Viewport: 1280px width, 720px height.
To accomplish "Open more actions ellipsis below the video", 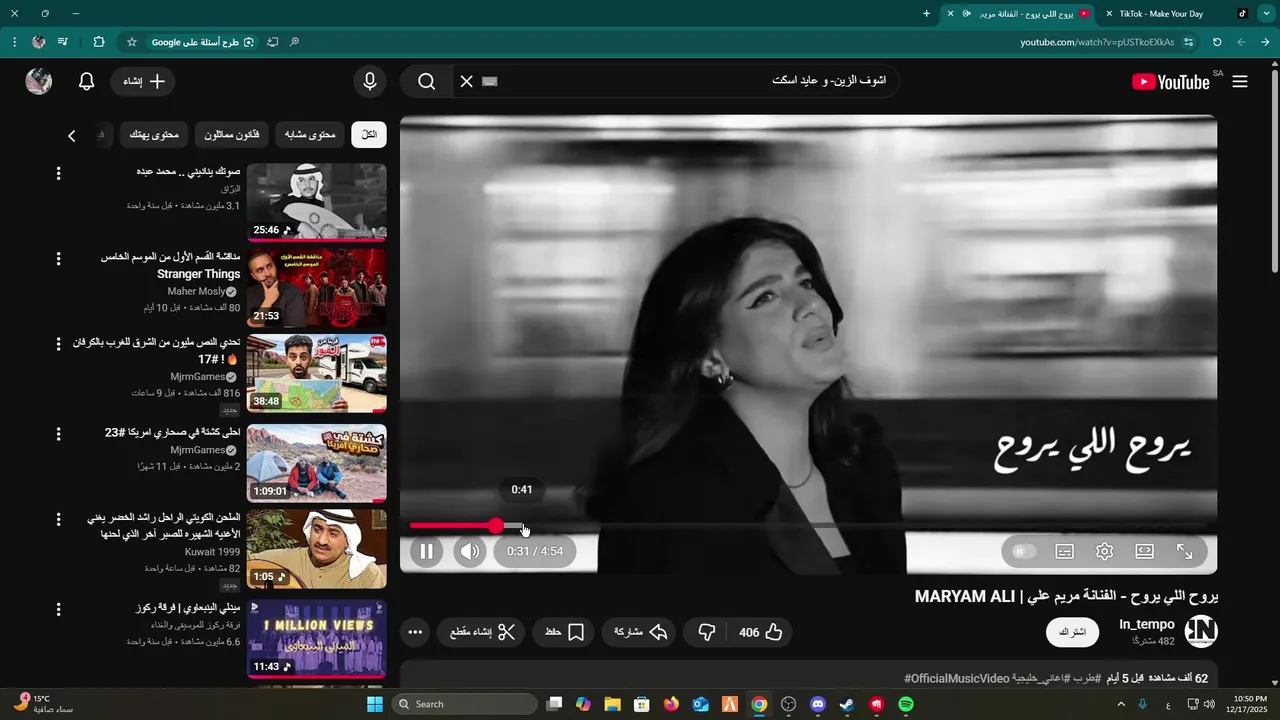I will [x=415, y=632].
